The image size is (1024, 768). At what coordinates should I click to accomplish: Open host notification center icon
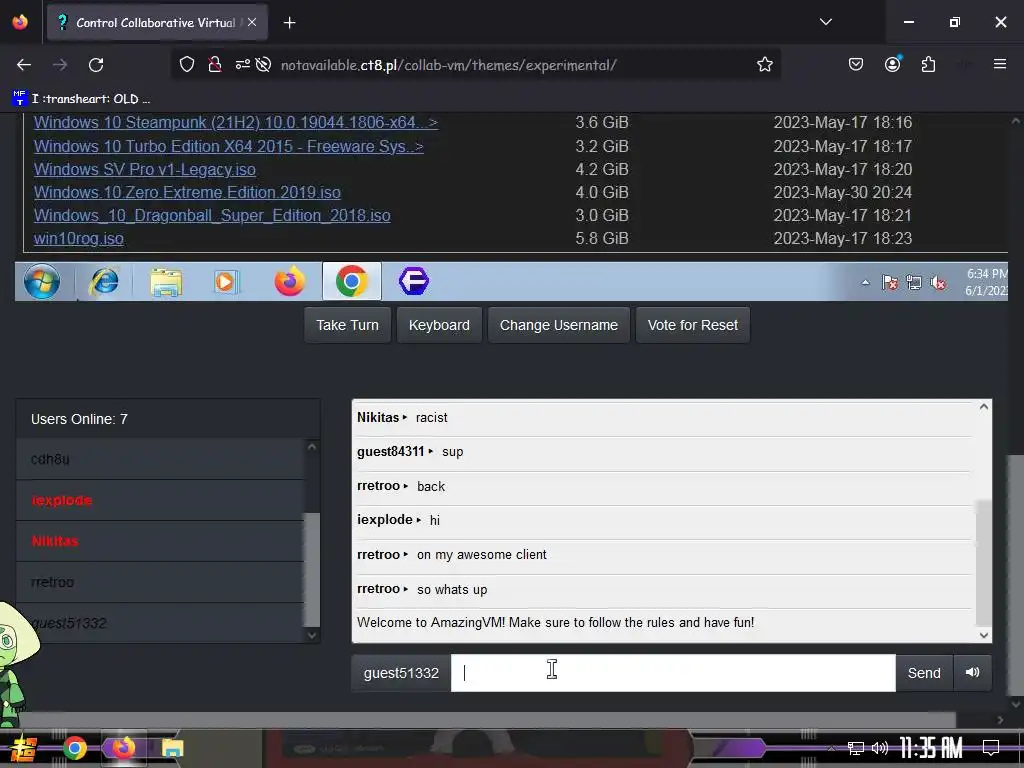[x=991, y=748]
